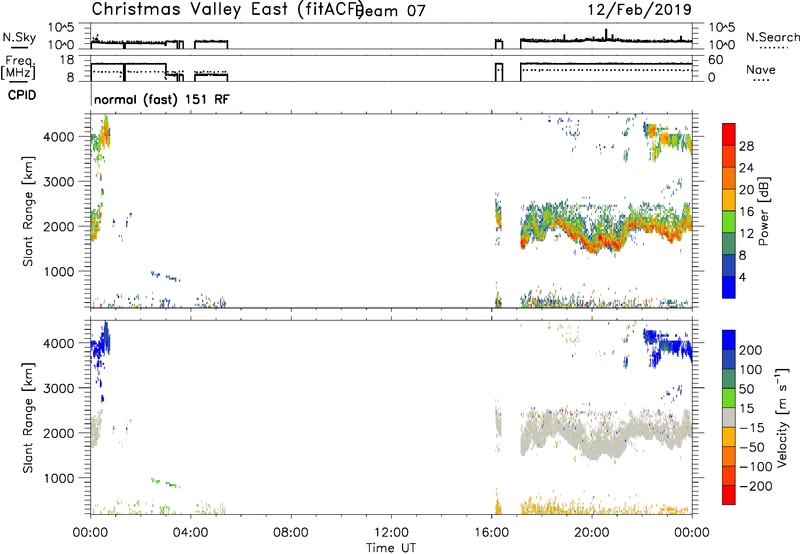This screenshot has width=800, height=554.
Task: Click the 'Velocity [m s-1]' colorbar label
Action: (x=782, y=417)
